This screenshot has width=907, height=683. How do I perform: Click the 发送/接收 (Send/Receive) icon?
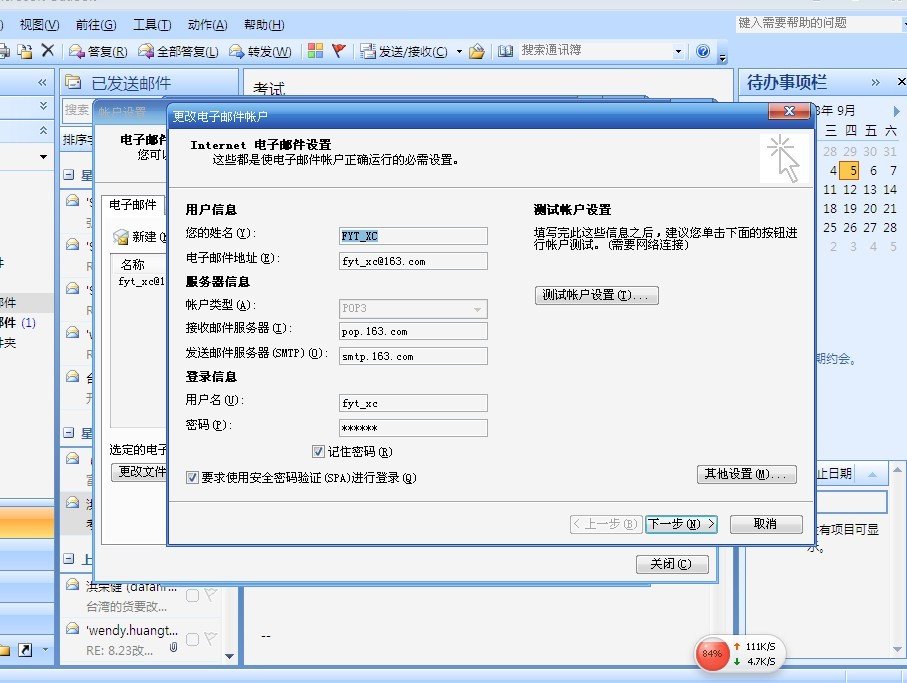(x=400, y=51)
